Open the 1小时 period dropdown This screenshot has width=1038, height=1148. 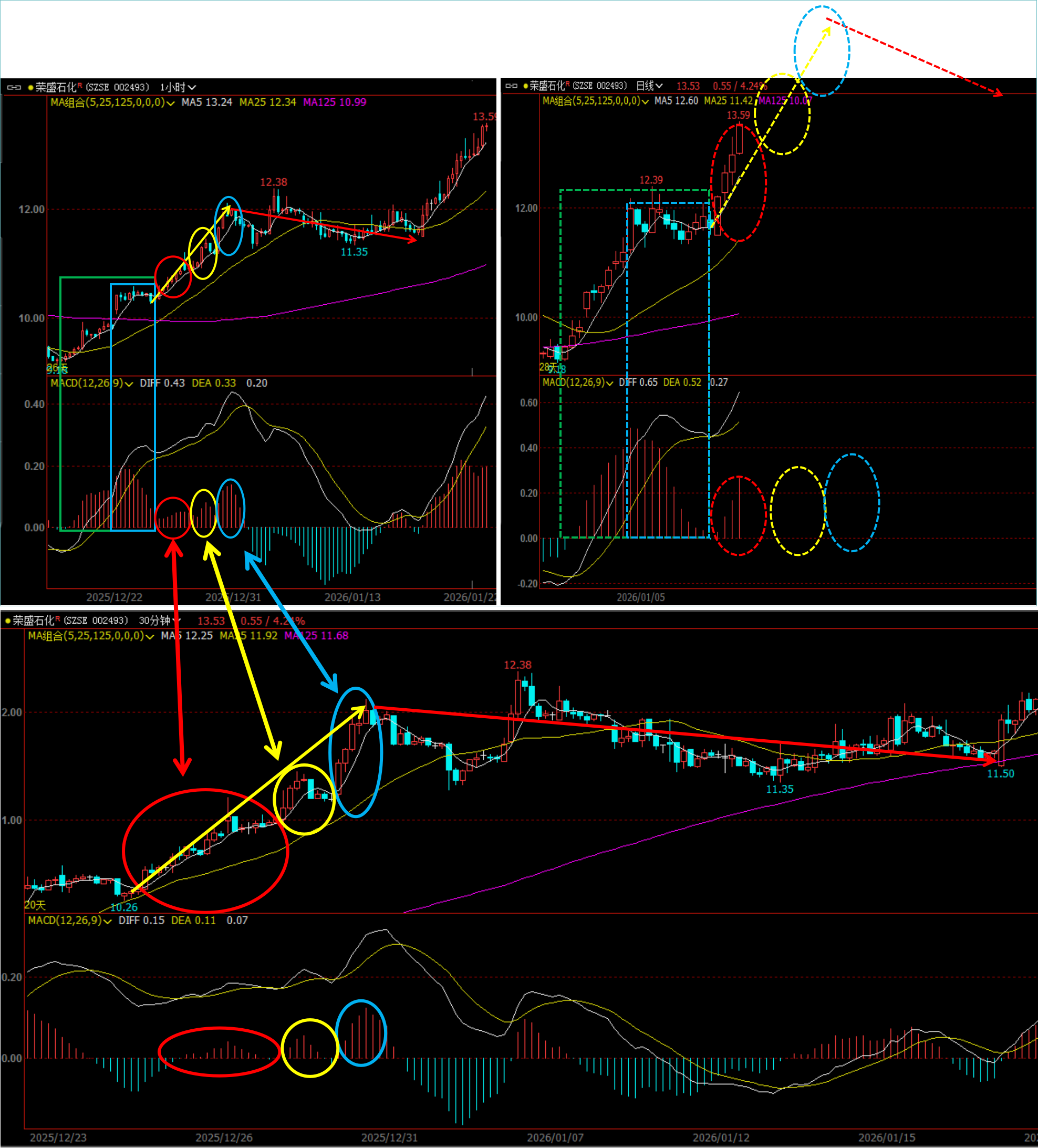click(x=178, y=87)
